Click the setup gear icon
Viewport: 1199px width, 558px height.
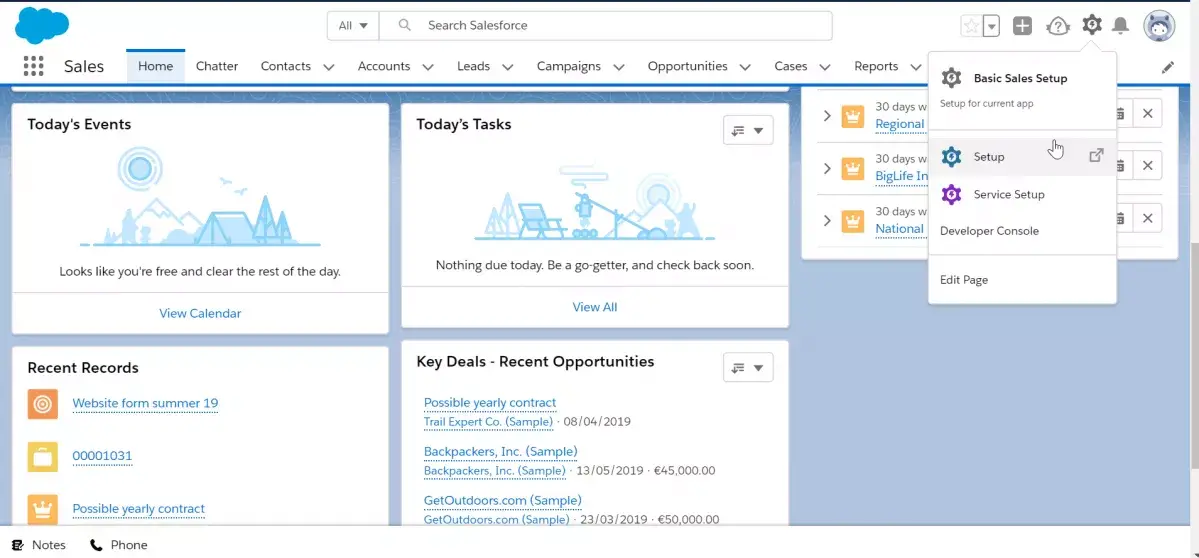(x=1092, y=25)
